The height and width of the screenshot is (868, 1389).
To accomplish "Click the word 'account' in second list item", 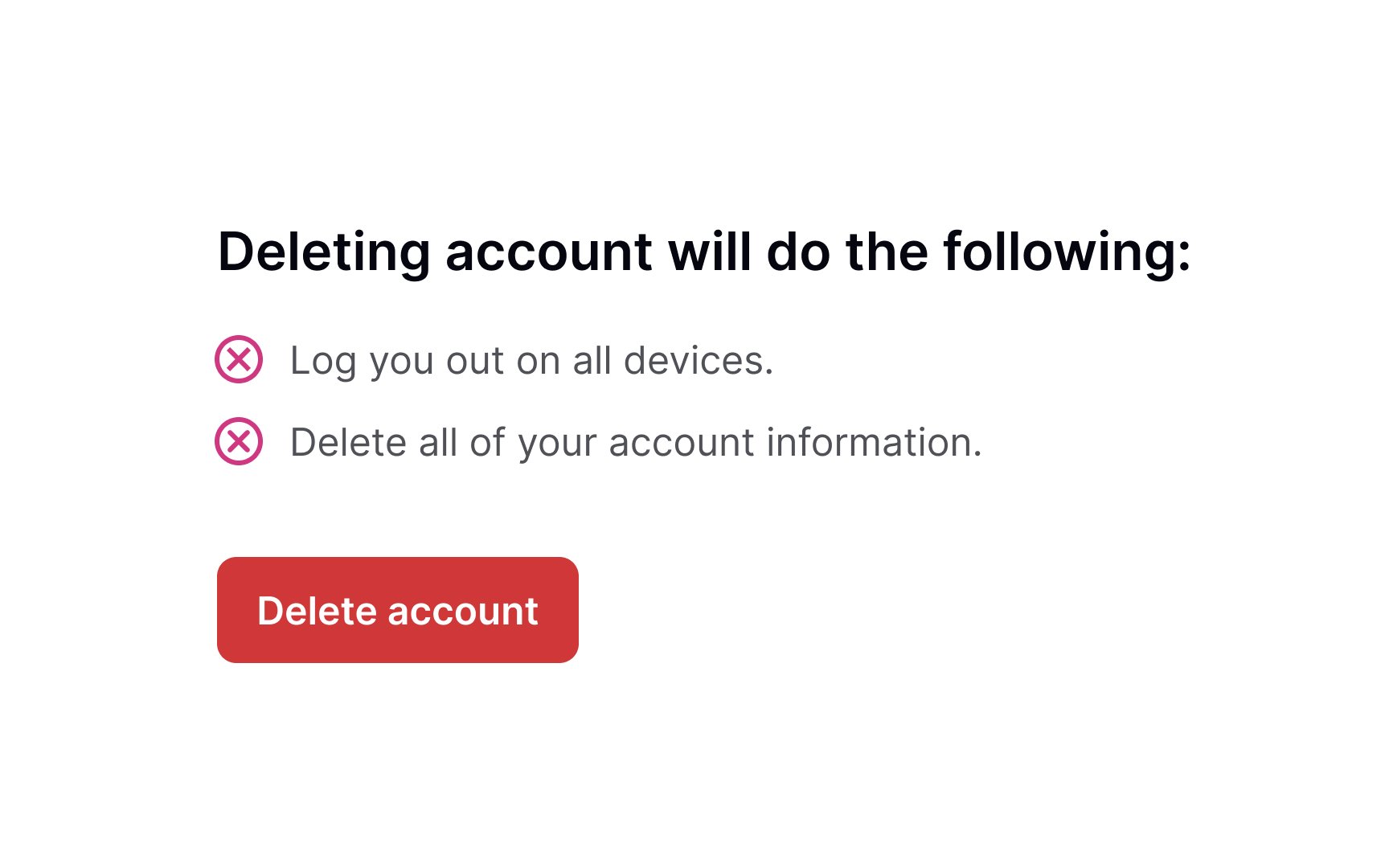I will point(682,443).
